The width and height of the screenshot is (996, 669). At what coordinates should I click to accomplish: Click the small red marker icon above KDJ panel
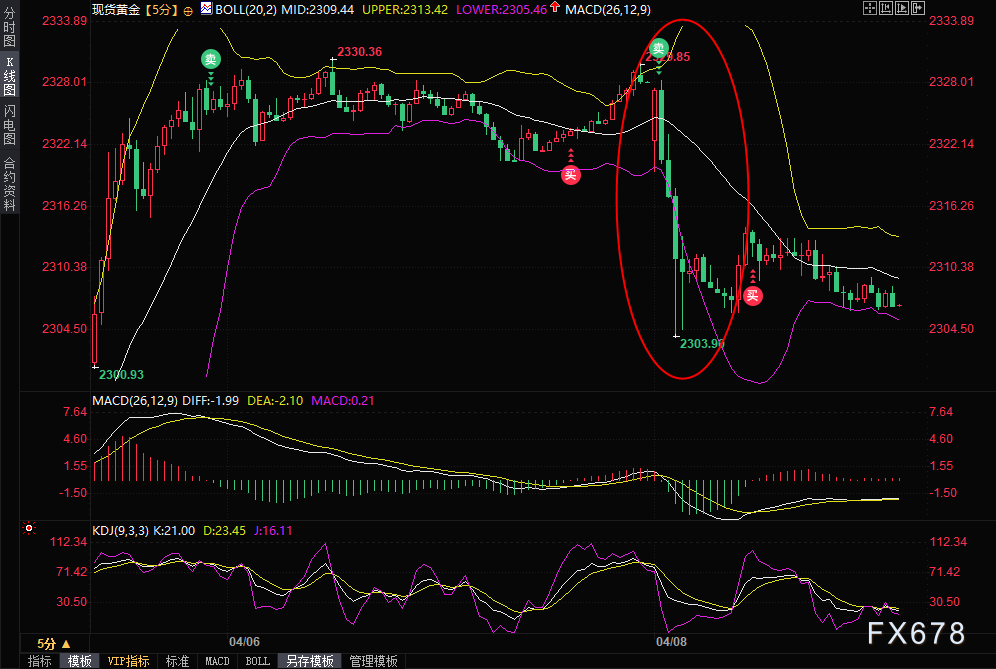29,527
